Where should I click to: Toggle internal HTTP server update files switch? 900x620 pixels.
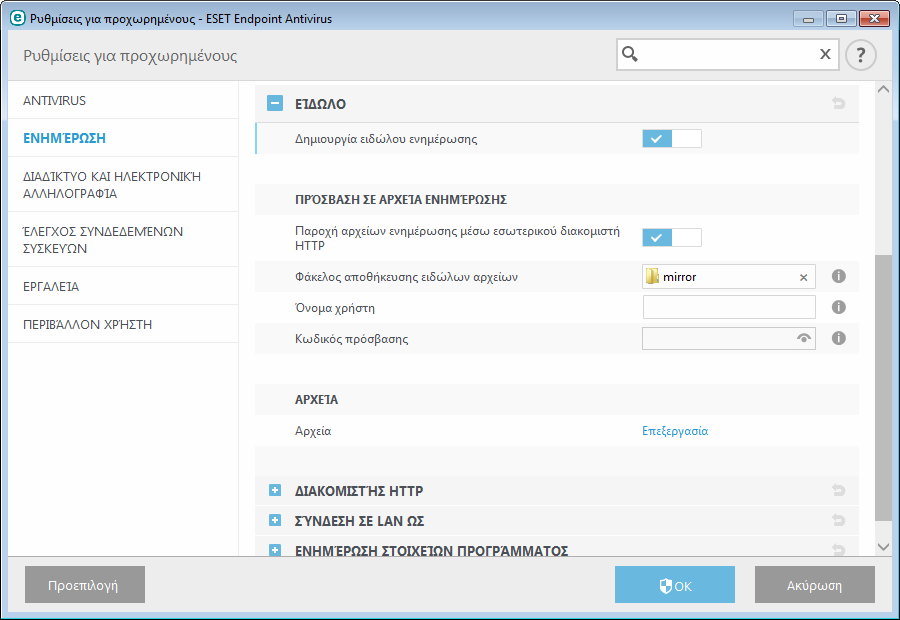672,237
